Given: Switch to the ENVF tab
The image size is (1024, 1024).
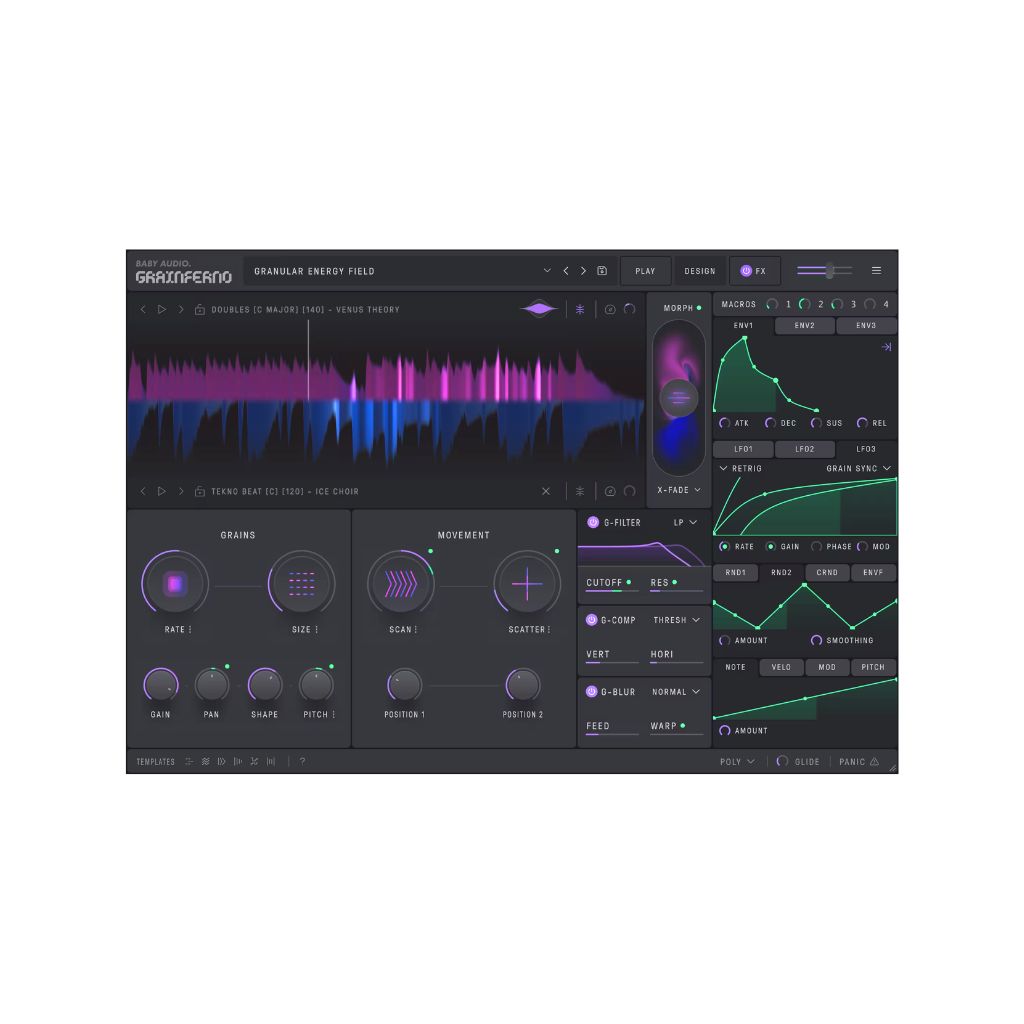Looking at the screenshot, I should (873, 573).
